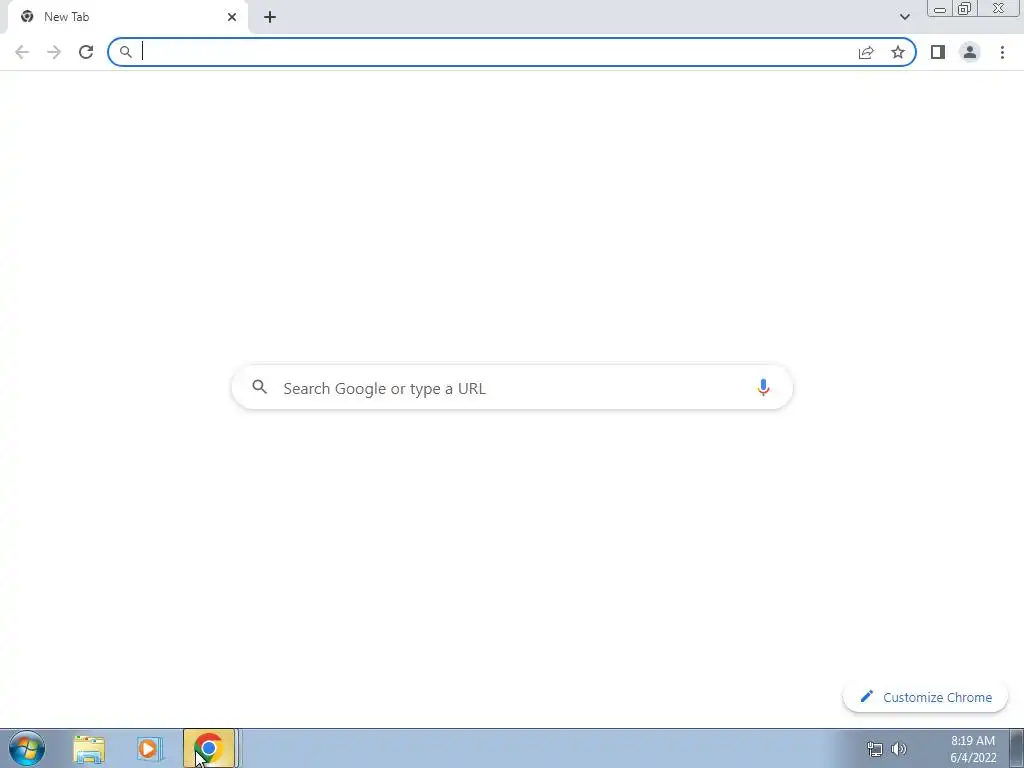Open Windows Explorer from taskbar
This screenshot has height=768, width=1024.
[89, 749]
